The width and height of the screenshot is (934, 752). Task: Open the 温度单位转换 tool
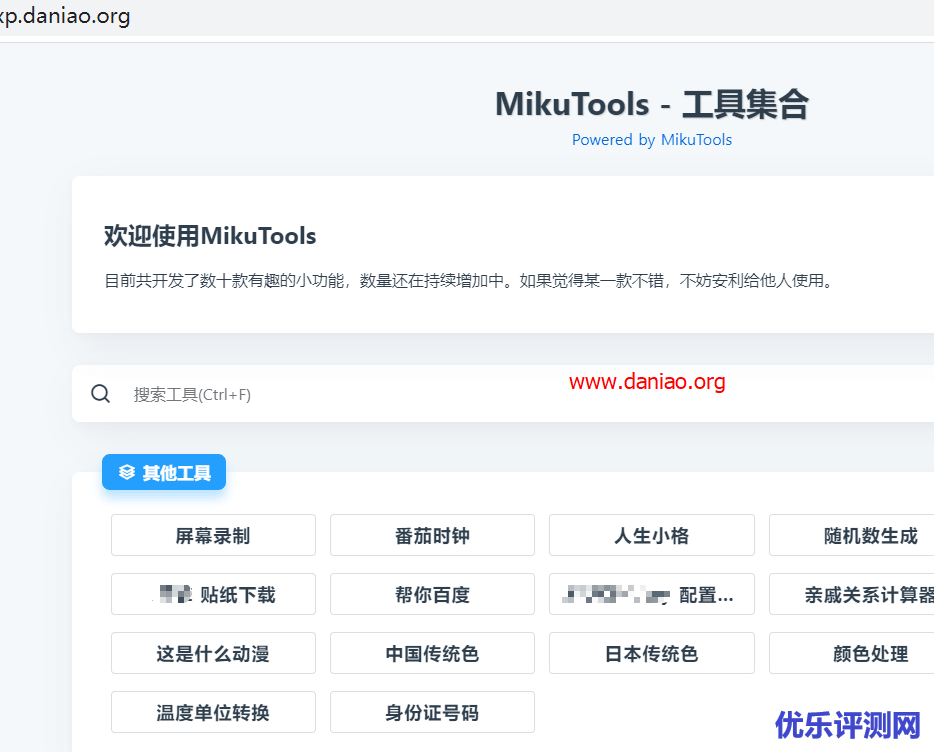(x=213, y=712)
